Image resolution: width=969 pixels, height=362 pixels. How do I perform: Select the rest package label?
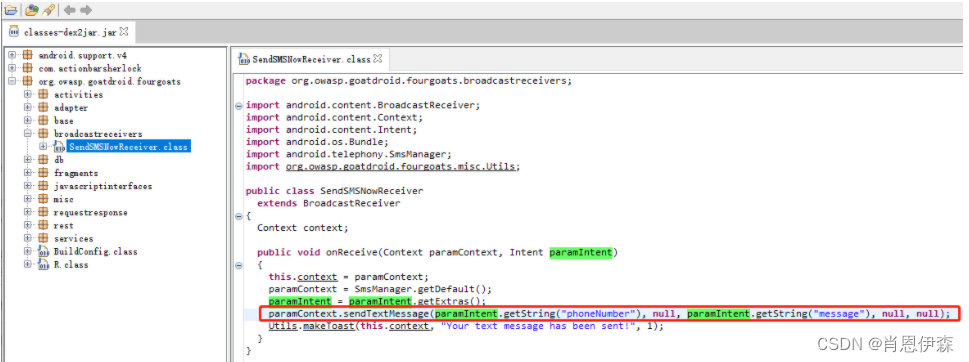[x=64, y=225]
